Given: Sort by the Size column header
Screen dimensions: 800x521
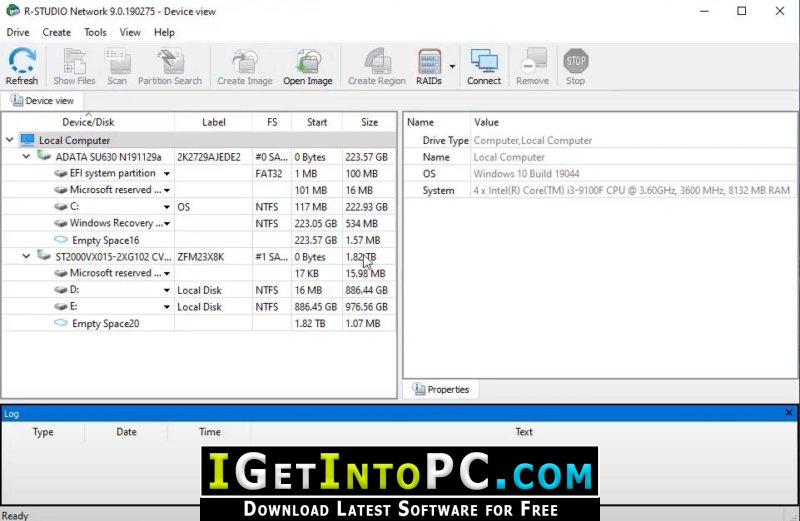Looking at the screenshot, I should click(x=369, y=122).
